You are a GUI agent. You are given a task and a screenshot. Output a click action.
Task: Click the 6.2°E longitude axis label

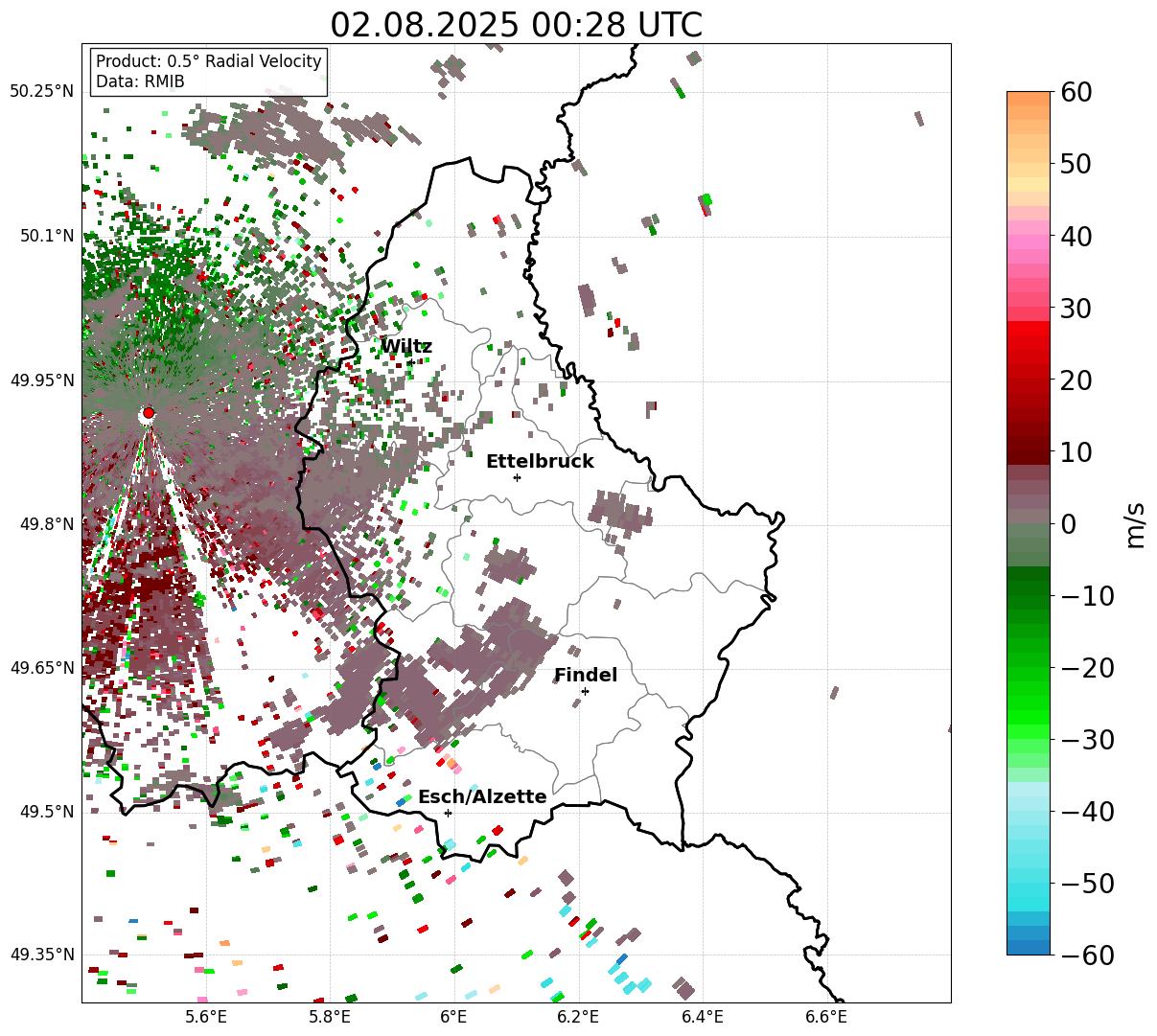coord(578,1016)
